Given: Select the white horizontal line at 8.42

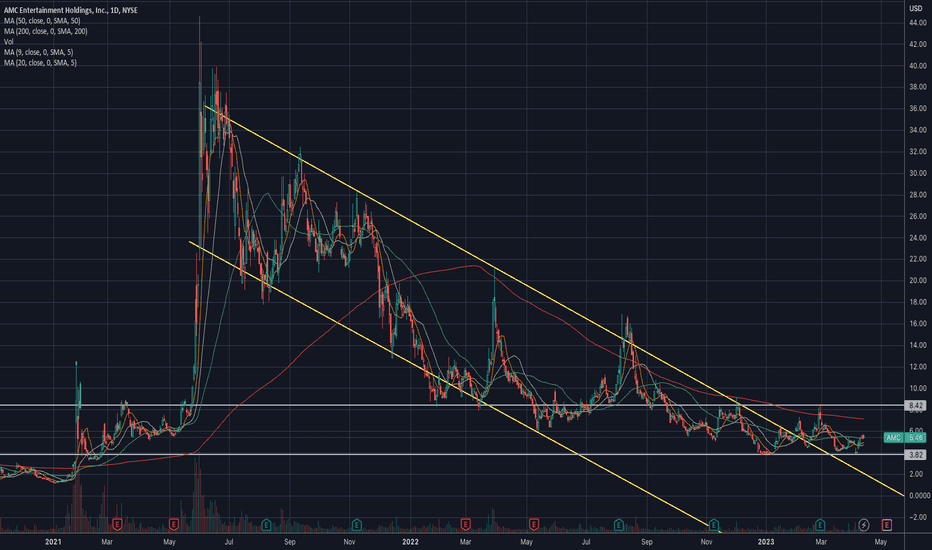Looking at the screenshot, I should (452, 406).
